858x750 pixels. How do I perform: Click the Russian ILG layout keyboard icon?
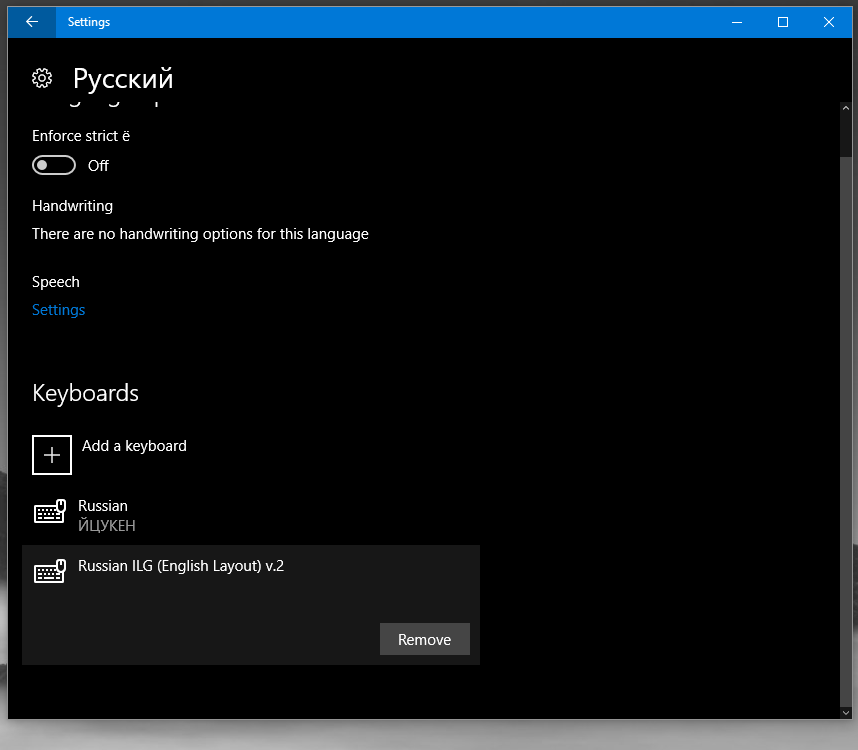(x=50, y=572)
